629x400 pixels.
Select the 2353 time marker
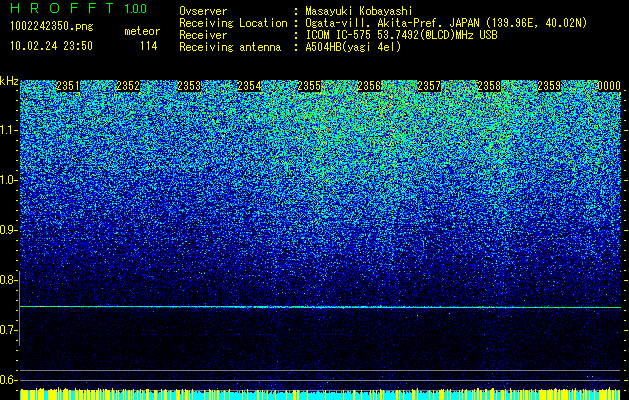(x=189, y=86)
